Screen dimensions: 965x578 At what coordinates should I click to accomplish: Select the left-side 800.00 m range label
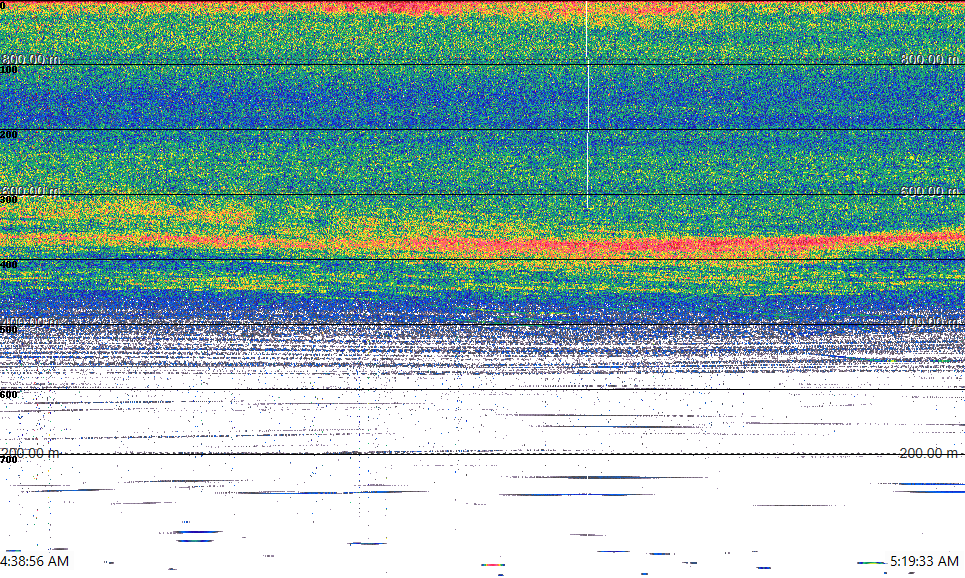click(x=31, y=59)
